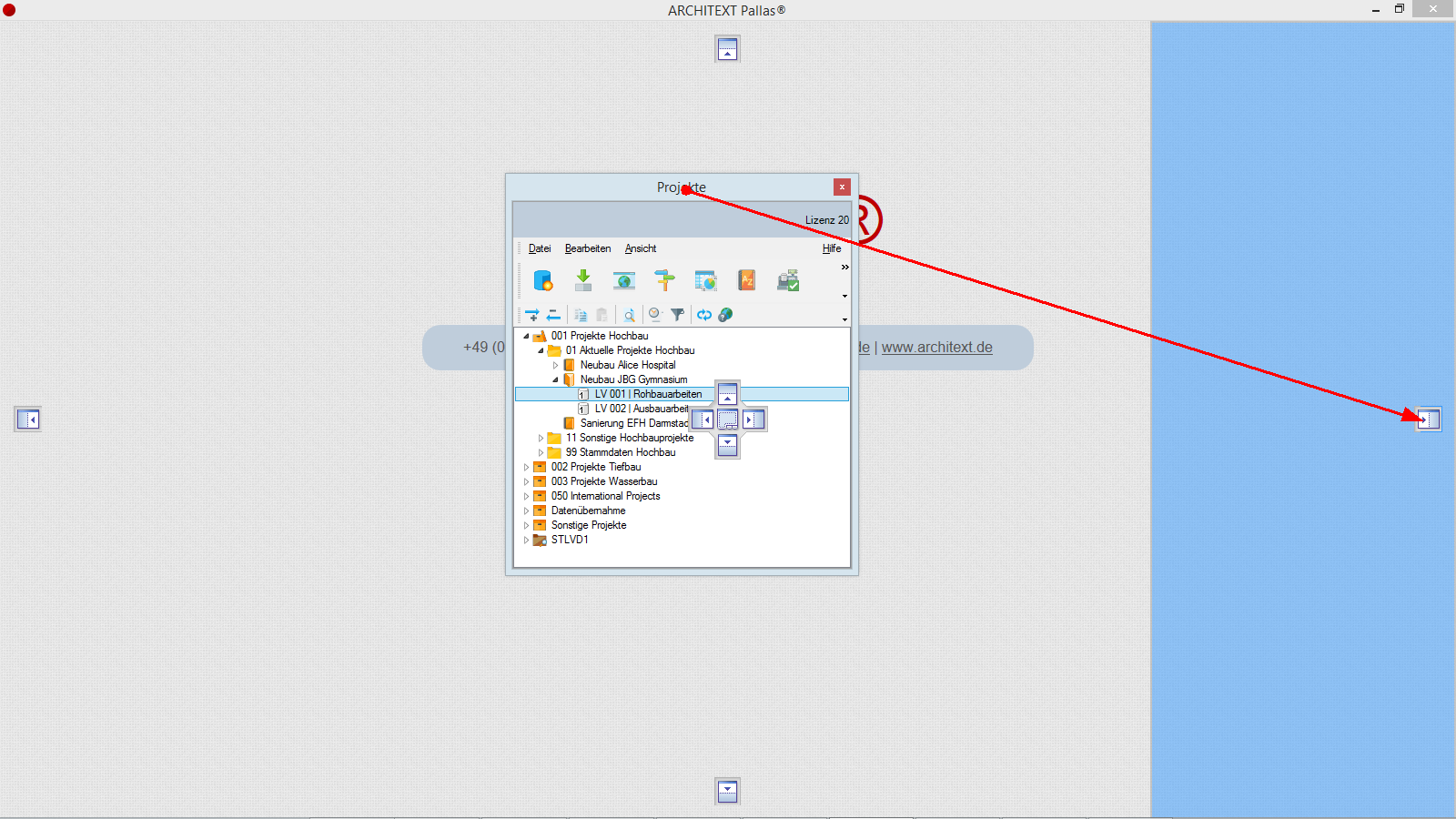Screen dimensions: 1456x819
Task: Expand the Neubau Alice Hospital node
Action: [555, 365]
